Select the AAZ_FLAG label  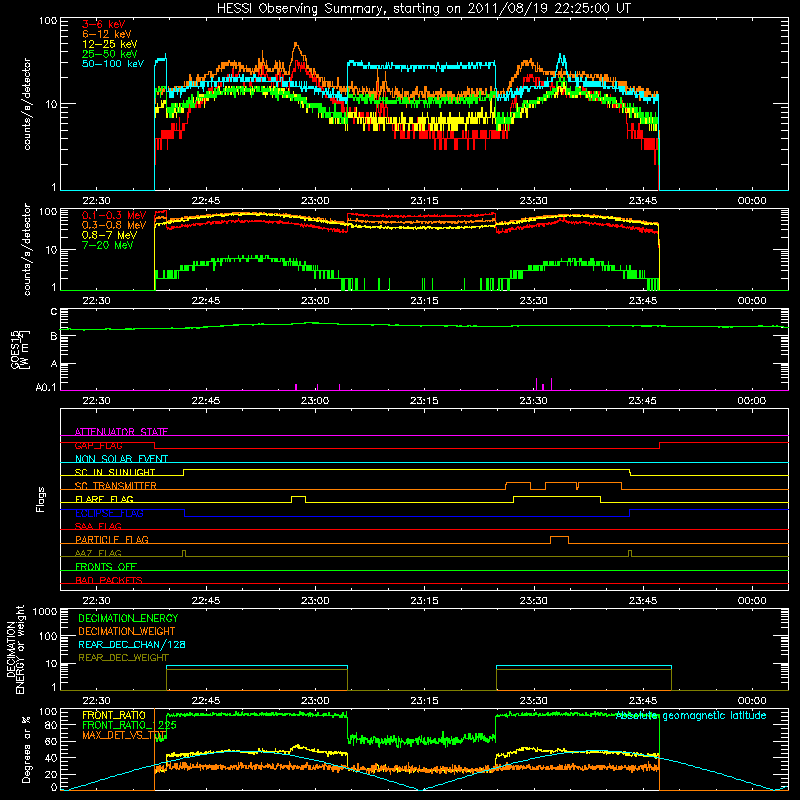pyautogui.click(x=98, y=553)
